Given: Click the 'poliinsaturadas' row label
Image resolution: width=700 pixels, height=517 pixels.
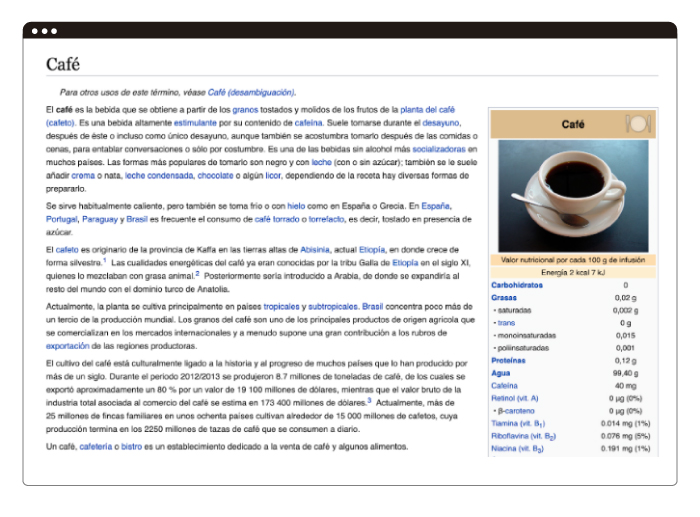Looking at the screenshot, I should click(523, 348).
